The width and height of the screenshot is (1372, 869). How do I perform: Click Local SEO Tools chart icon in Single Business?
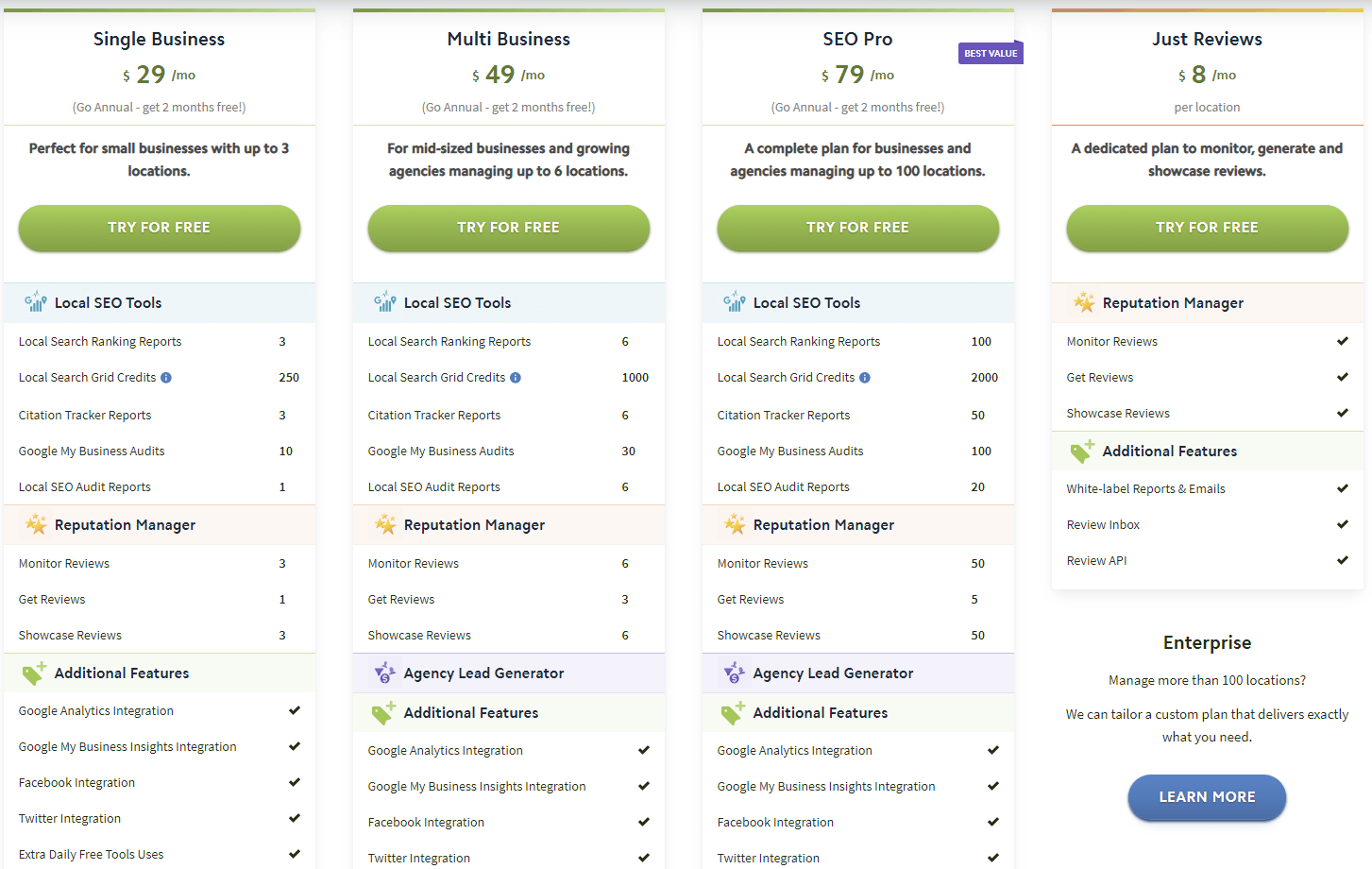coord(36,302)
